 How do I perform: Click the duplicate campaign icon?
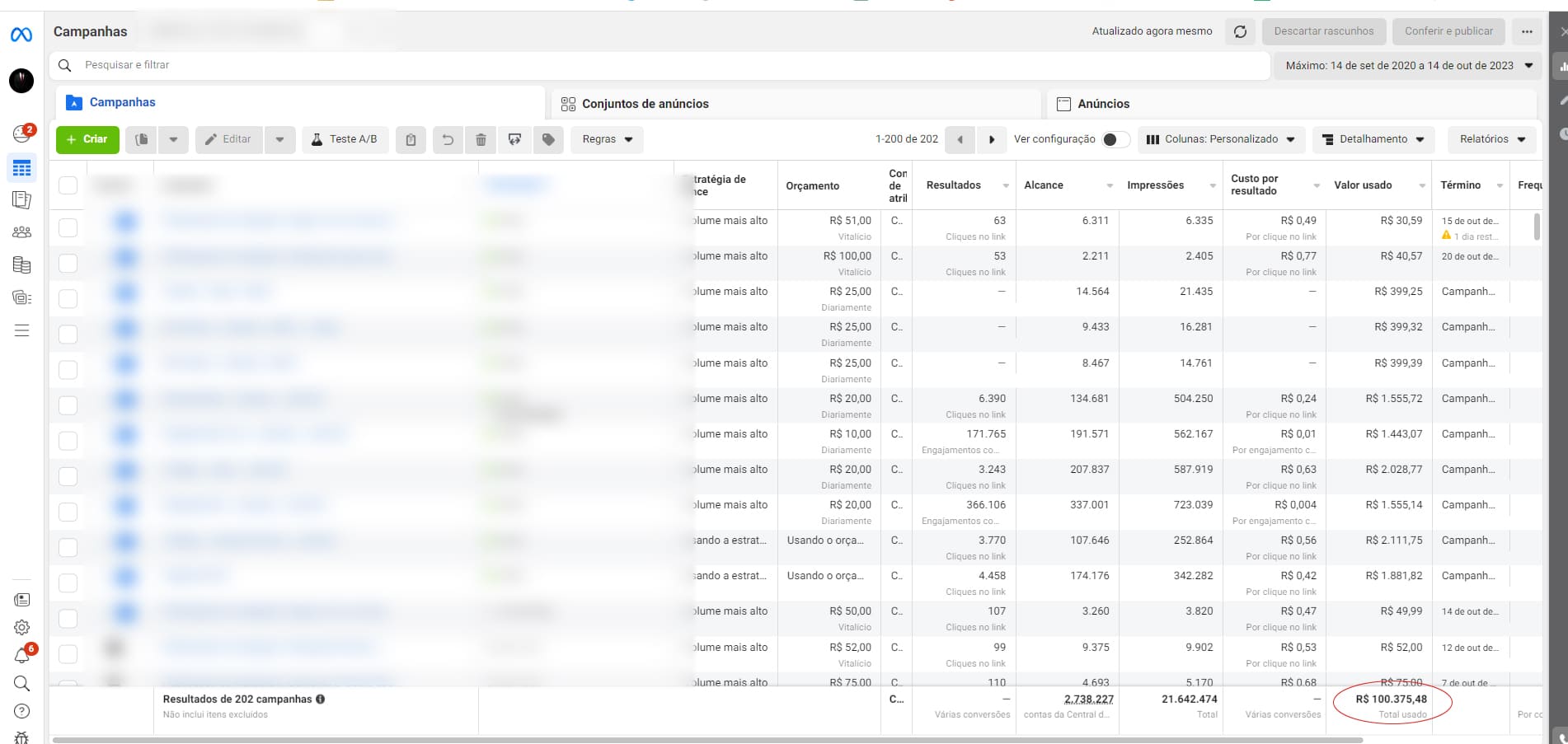pyautogui.click(x=142, y=140)
